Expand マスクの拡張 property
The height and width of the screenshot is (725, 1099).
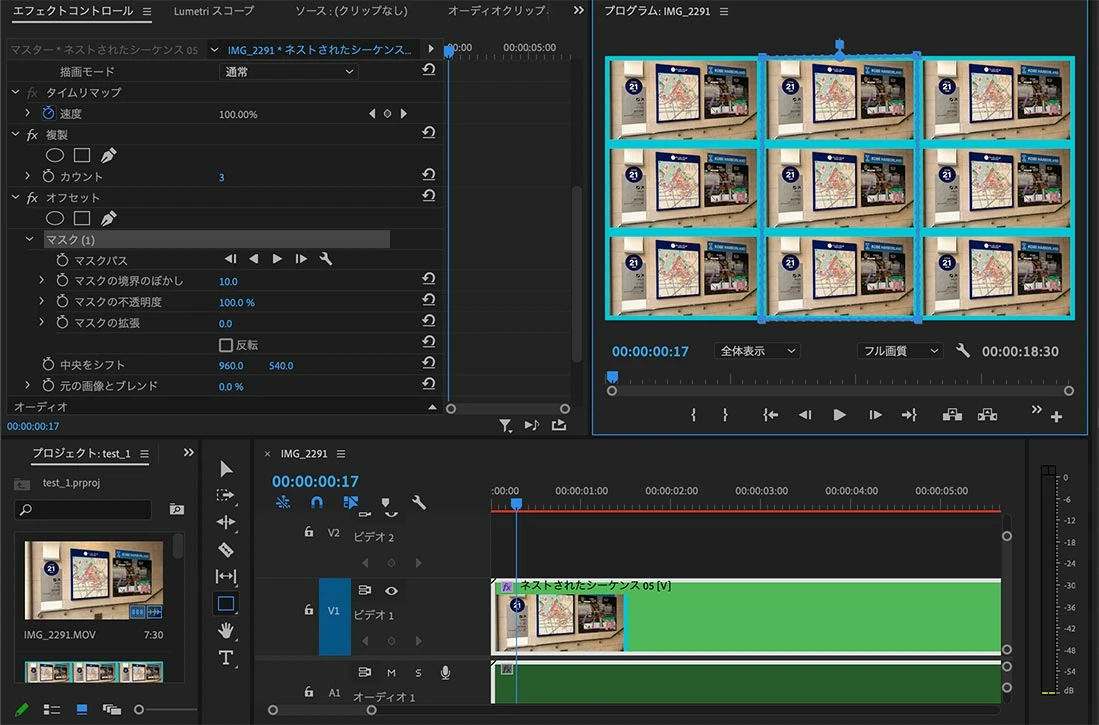click(41, 322)
